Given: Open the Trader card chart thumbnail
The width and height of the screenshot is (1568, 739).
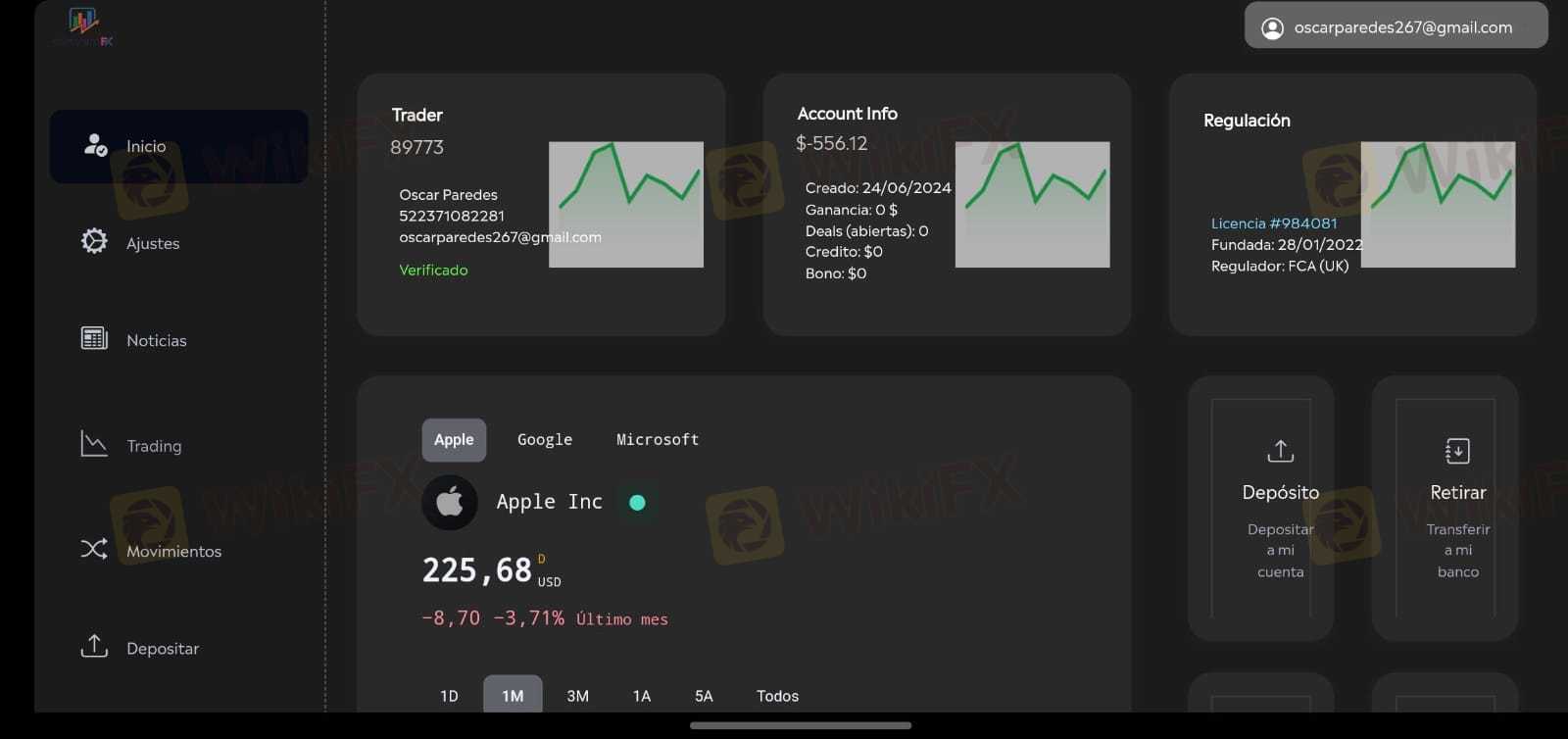Looking at the screenshot, I should click(626, 205).
